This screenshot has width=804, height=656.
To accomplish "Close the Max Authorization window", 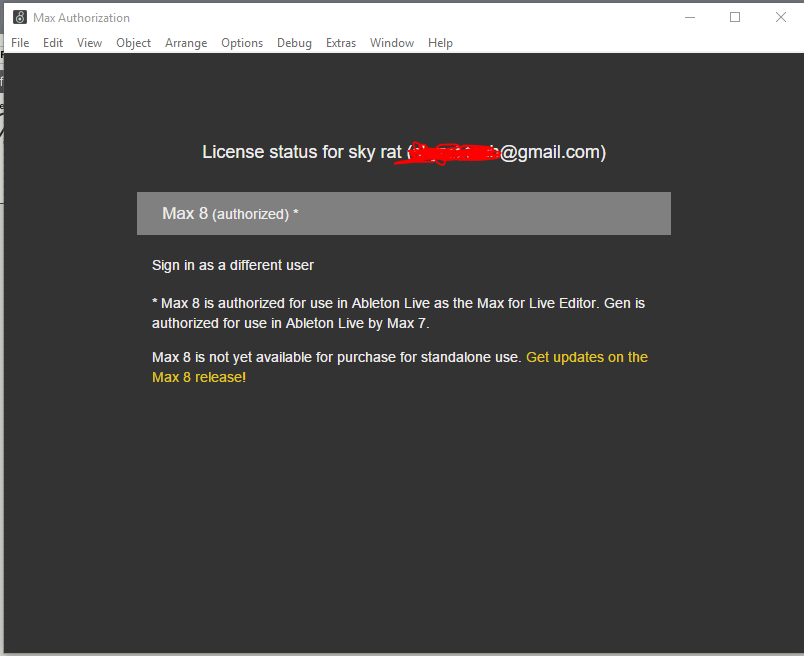I will tap(781, 17).
